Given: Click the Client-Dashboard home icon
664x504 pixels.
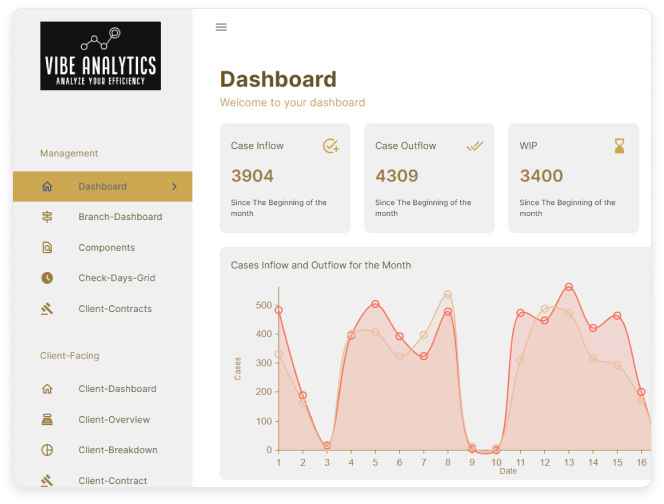Looking at the screenshot, I should coord(47,389).
